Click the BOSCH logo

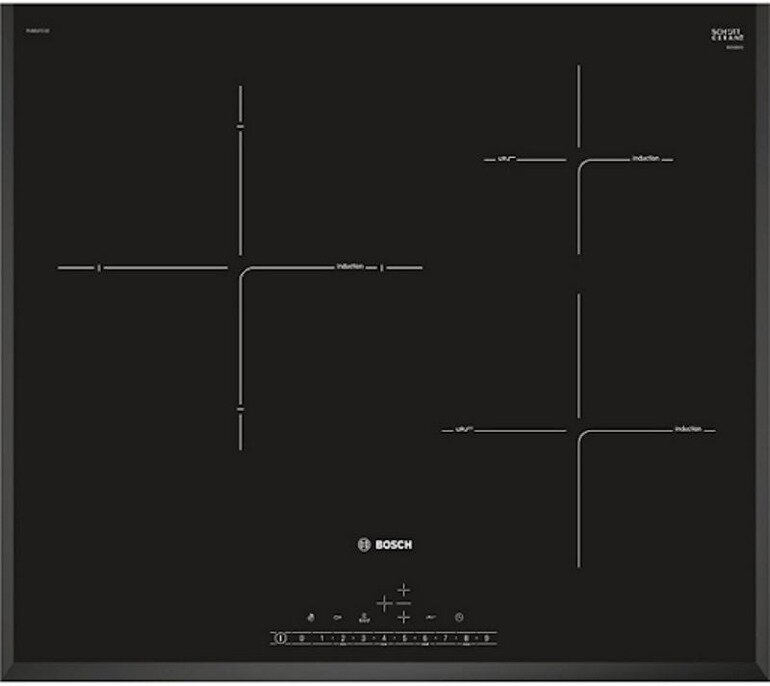click(385, 545)
